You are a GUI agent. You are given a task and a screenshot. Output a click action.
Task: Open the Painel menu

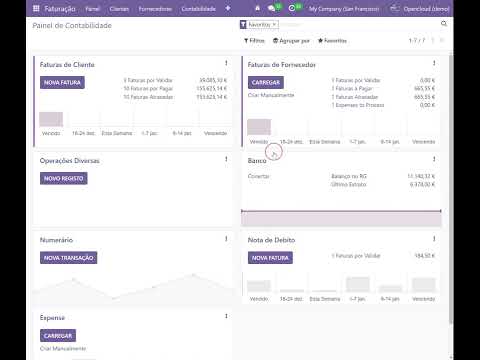(92, 9)
